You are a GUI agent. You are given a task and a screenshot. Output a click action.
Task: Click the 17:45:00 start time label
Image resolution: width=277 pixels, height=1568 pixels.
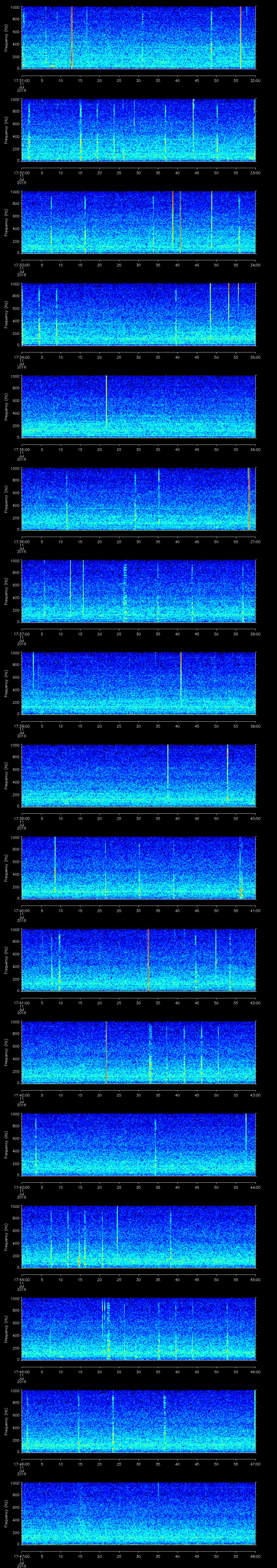(x=21, y=1372)
